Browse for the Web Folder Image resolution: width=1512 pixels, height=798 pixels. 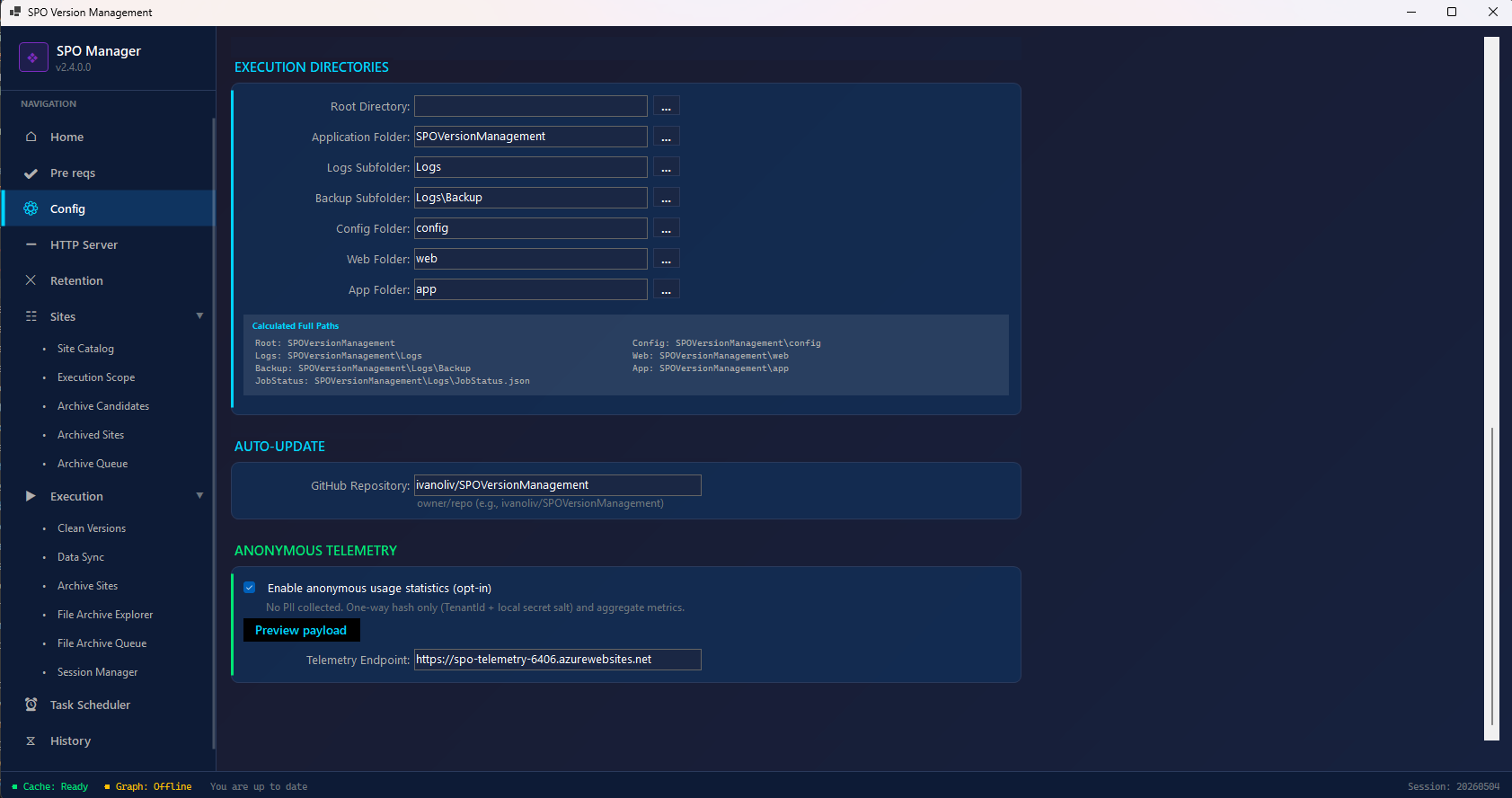click(666, 259)
